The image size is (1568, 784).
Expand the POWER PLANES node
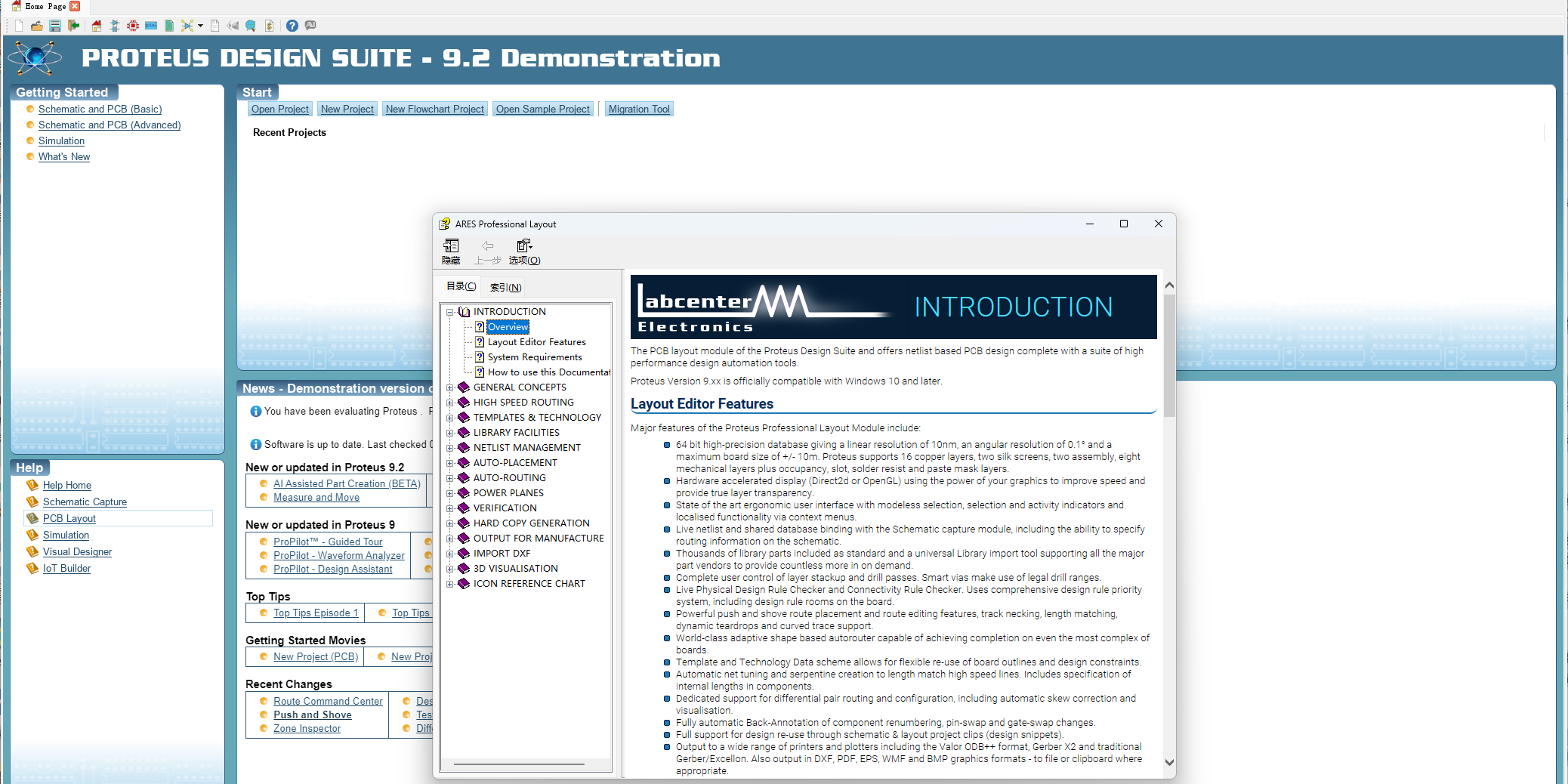(450, 493)
